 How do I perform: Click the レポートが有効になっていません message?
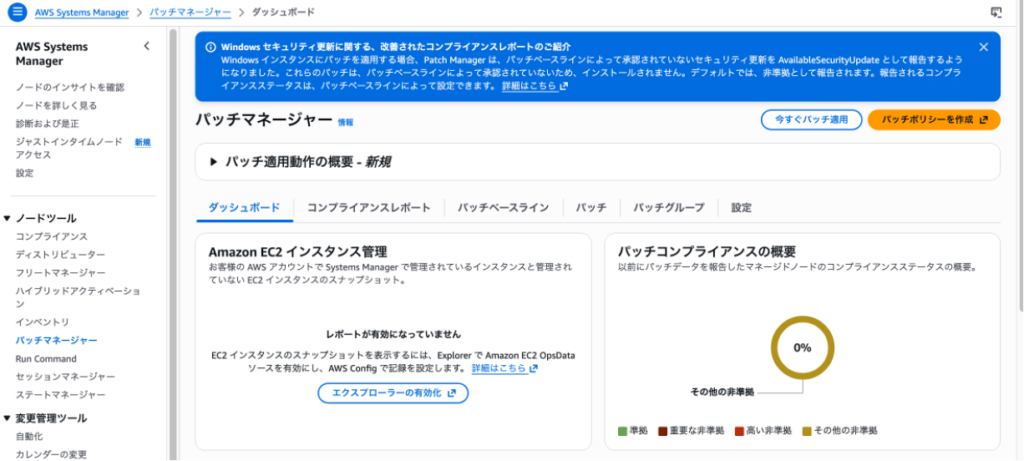(x=393, y=334)
